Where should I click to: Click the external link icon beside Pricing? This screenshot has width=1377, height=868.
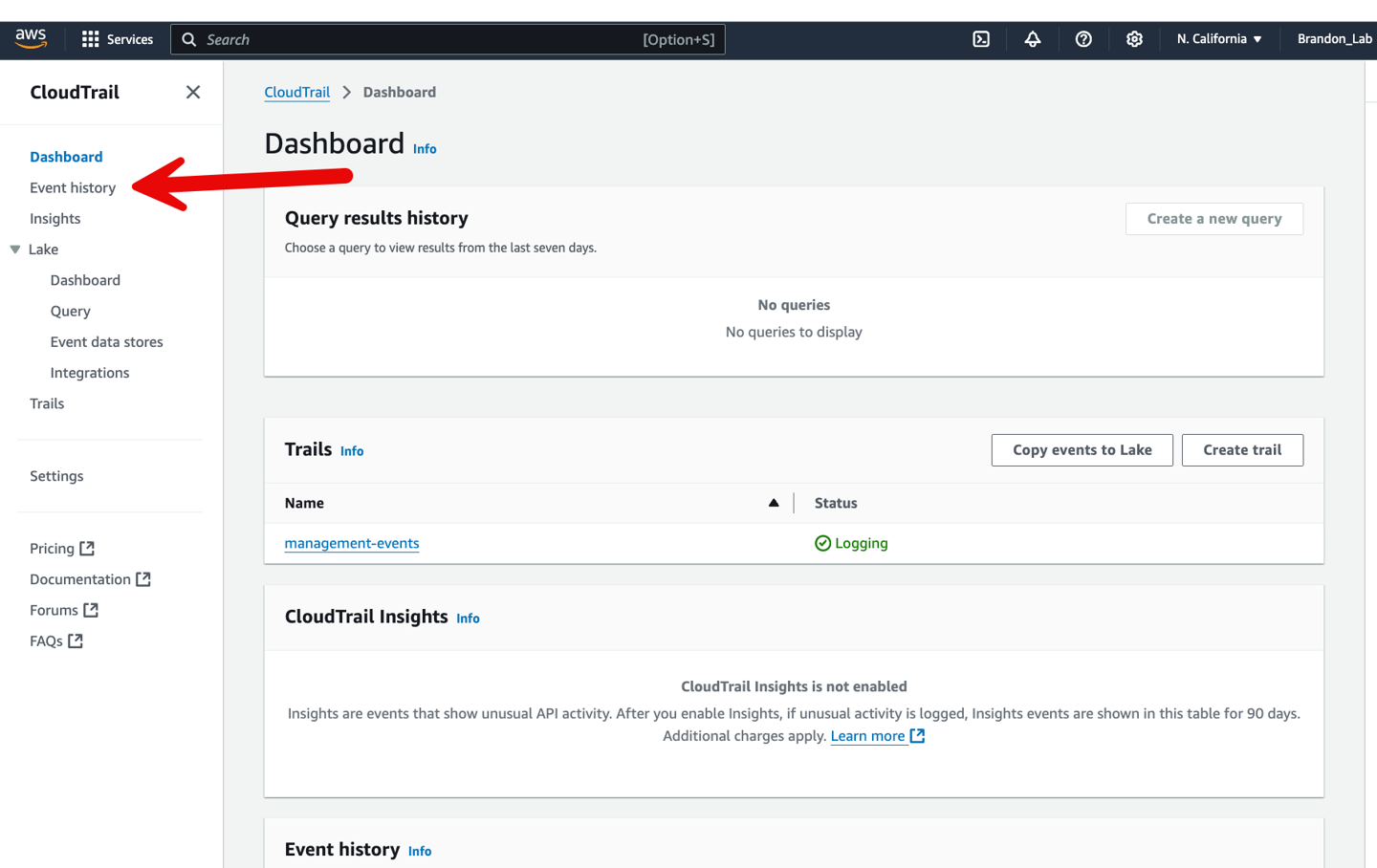(x=87, y=548)
